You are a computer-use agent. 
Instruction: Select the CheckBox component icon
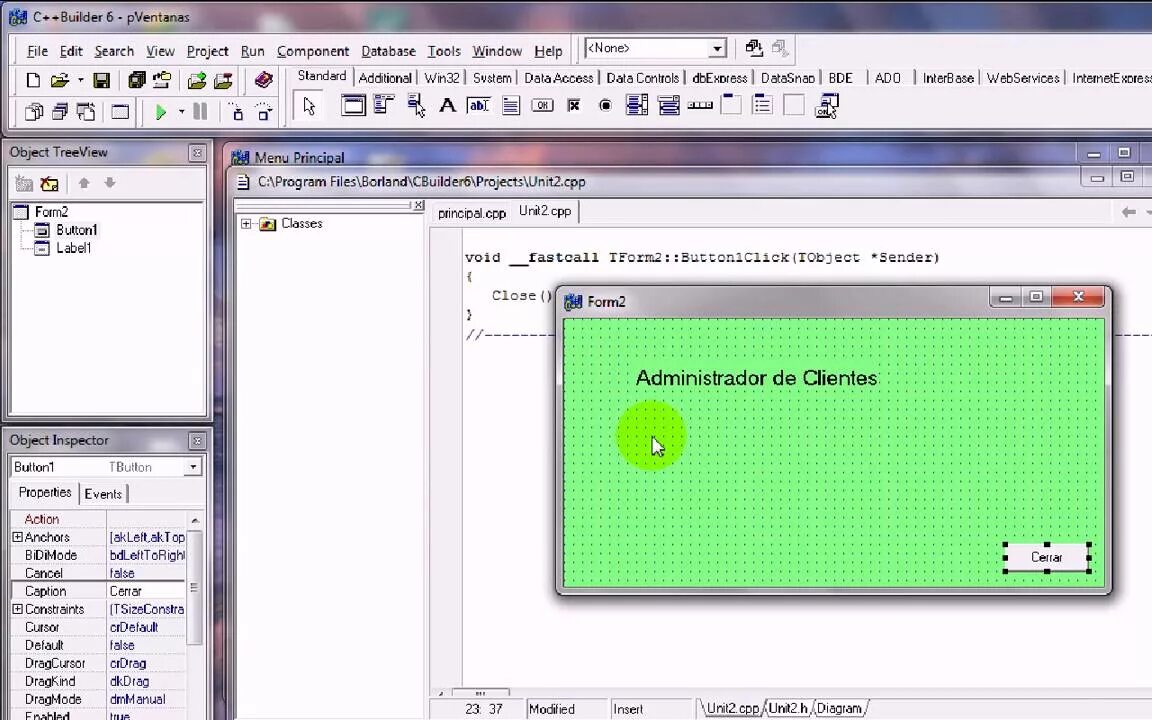click(x=574, y=106)
